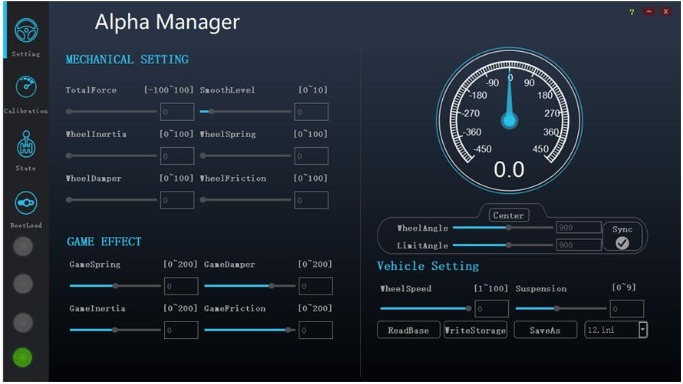Click the WheelFriction value field
This screenshot has width=683, height=384.
(311, 200)
